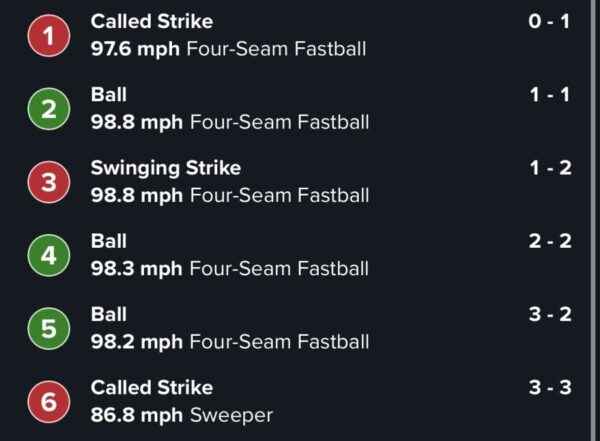Select the green pitch 2 circle
This screenshot has width=600, height=441.
tap(47, 110)
